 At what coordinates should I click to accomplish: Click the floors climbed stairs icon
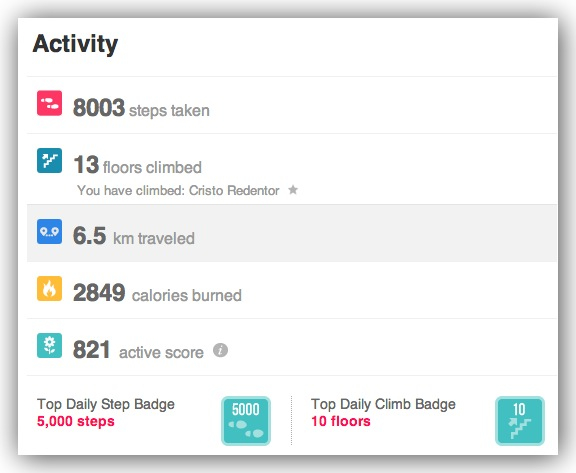pyautogui.click(x=49, y=160)
